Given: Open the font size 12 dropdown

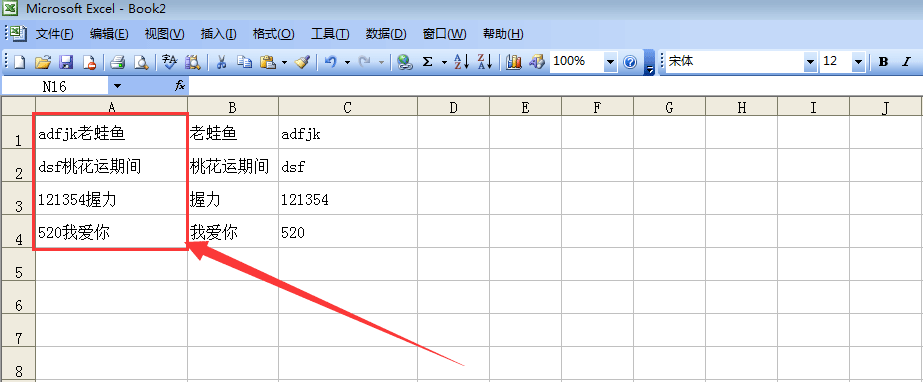Looking at the screenshot, I should point(858,62).
